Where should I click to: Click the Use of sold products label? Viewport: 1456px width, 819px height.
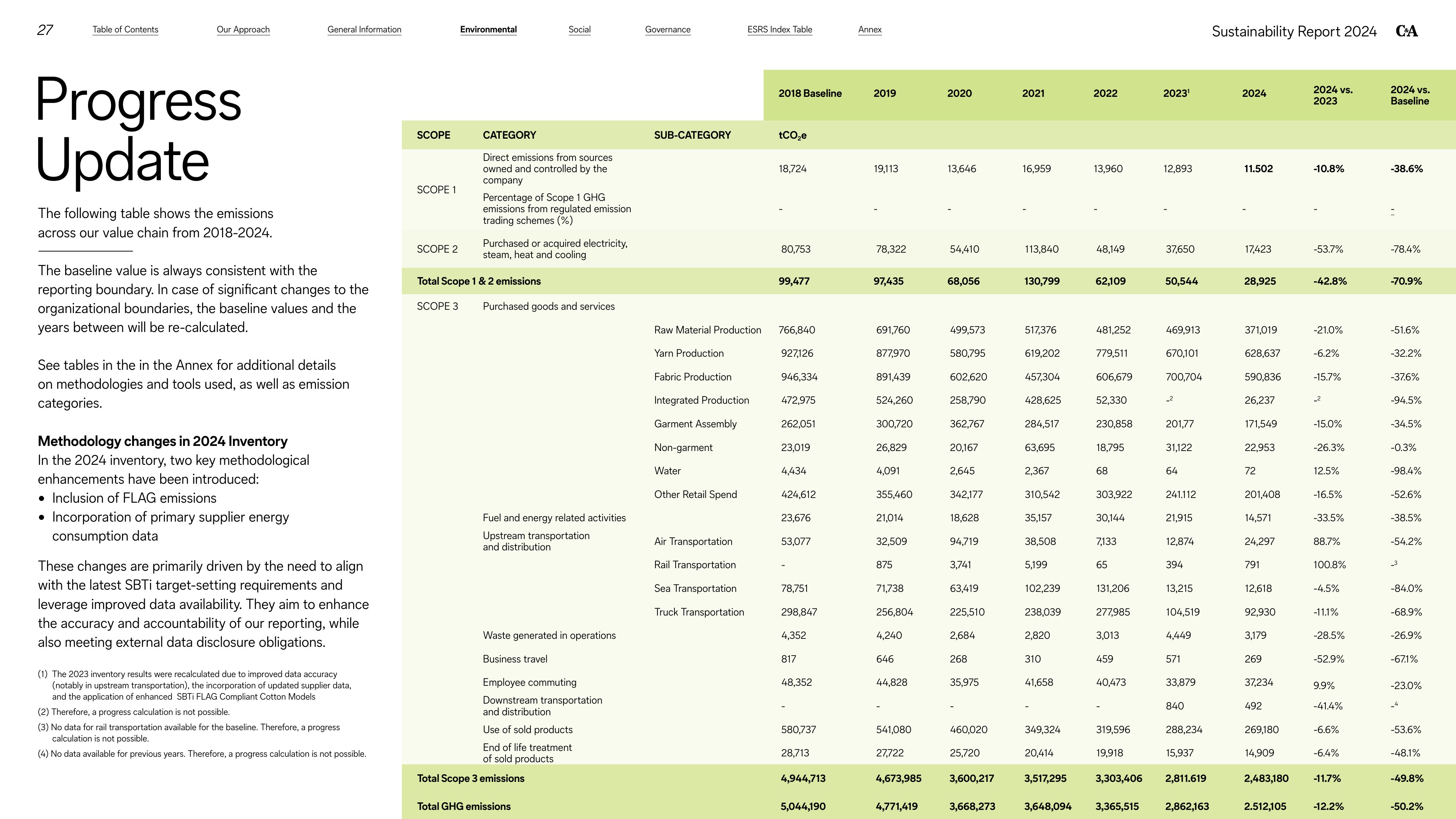pyautogui.click(x=527, y=730)
